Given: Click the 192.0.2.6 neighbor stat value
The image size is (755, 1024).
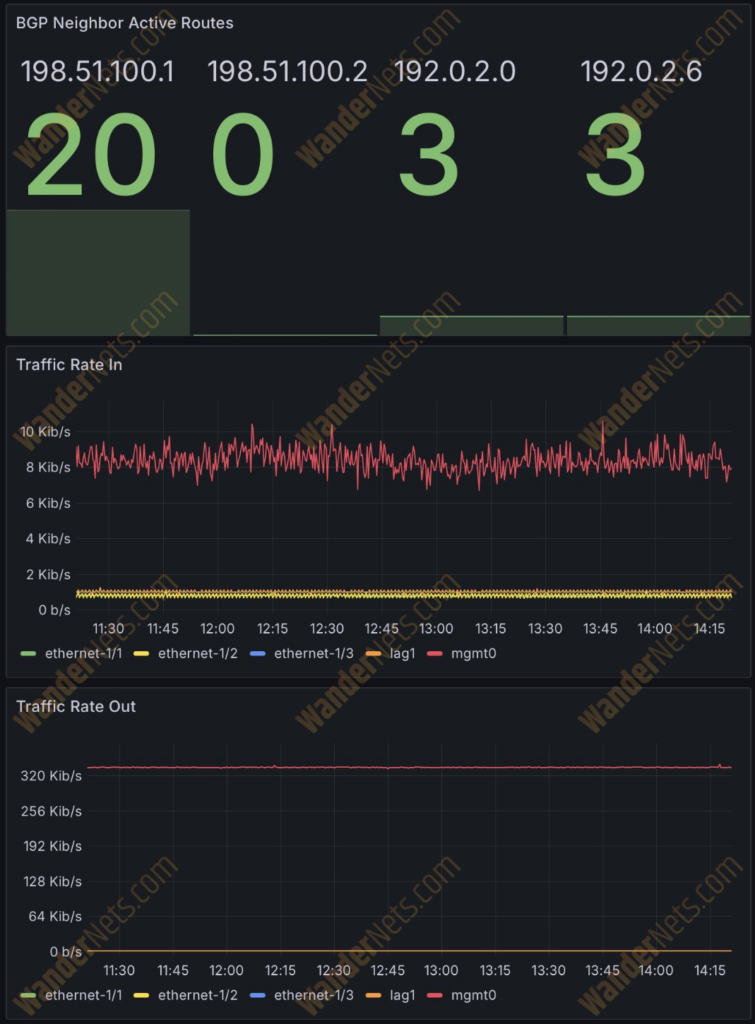Looking at the screenshot, I should pyautogui.click(x=614, y=155).
